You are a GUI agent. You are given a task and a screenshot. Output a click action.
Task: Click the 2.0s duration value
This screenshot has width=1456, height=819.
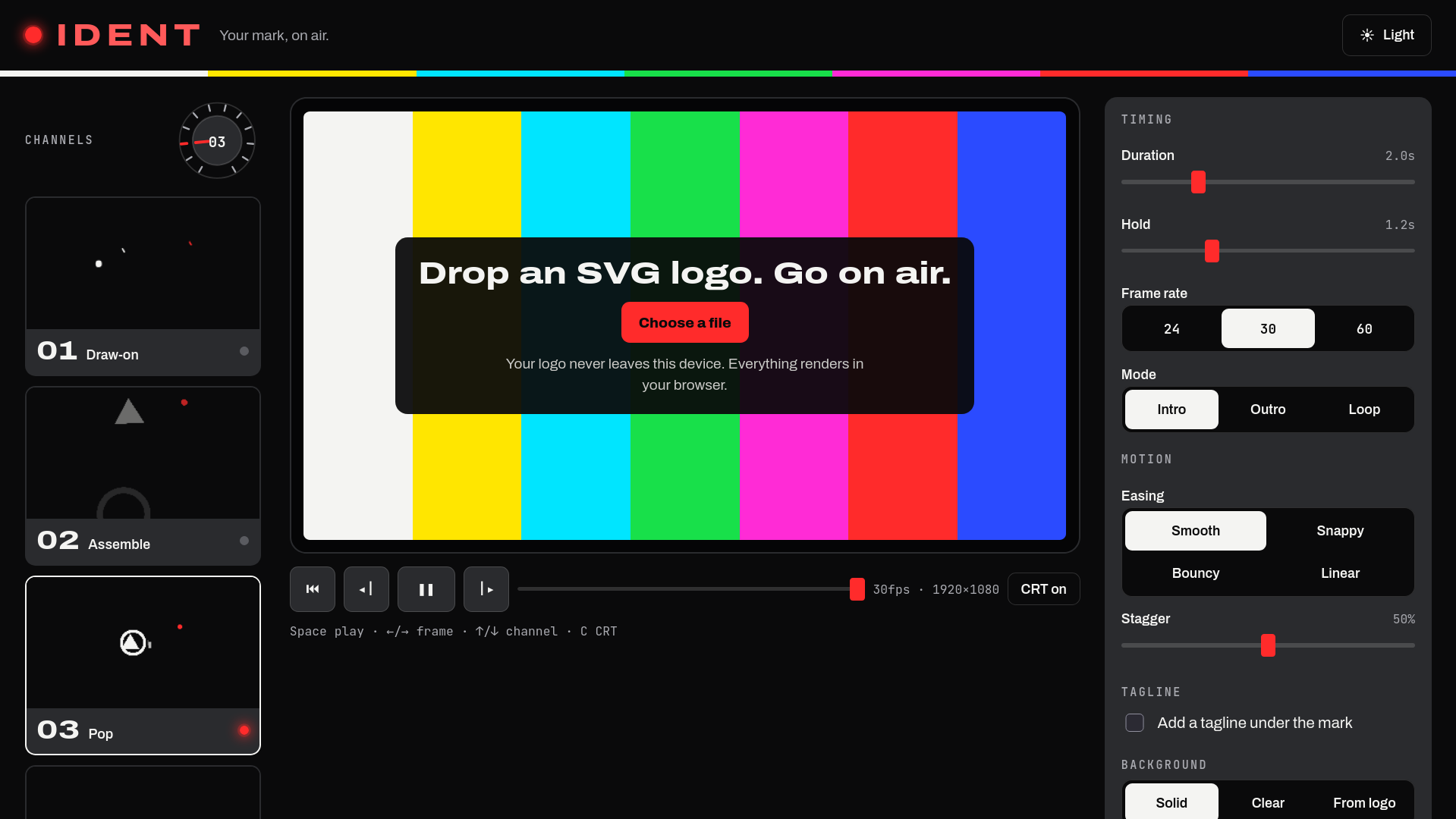tap(1400, 155)
